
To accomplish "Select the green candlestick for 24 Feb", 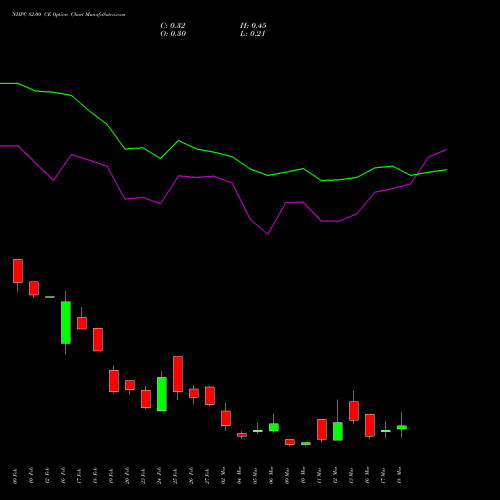I will (162, 394).
